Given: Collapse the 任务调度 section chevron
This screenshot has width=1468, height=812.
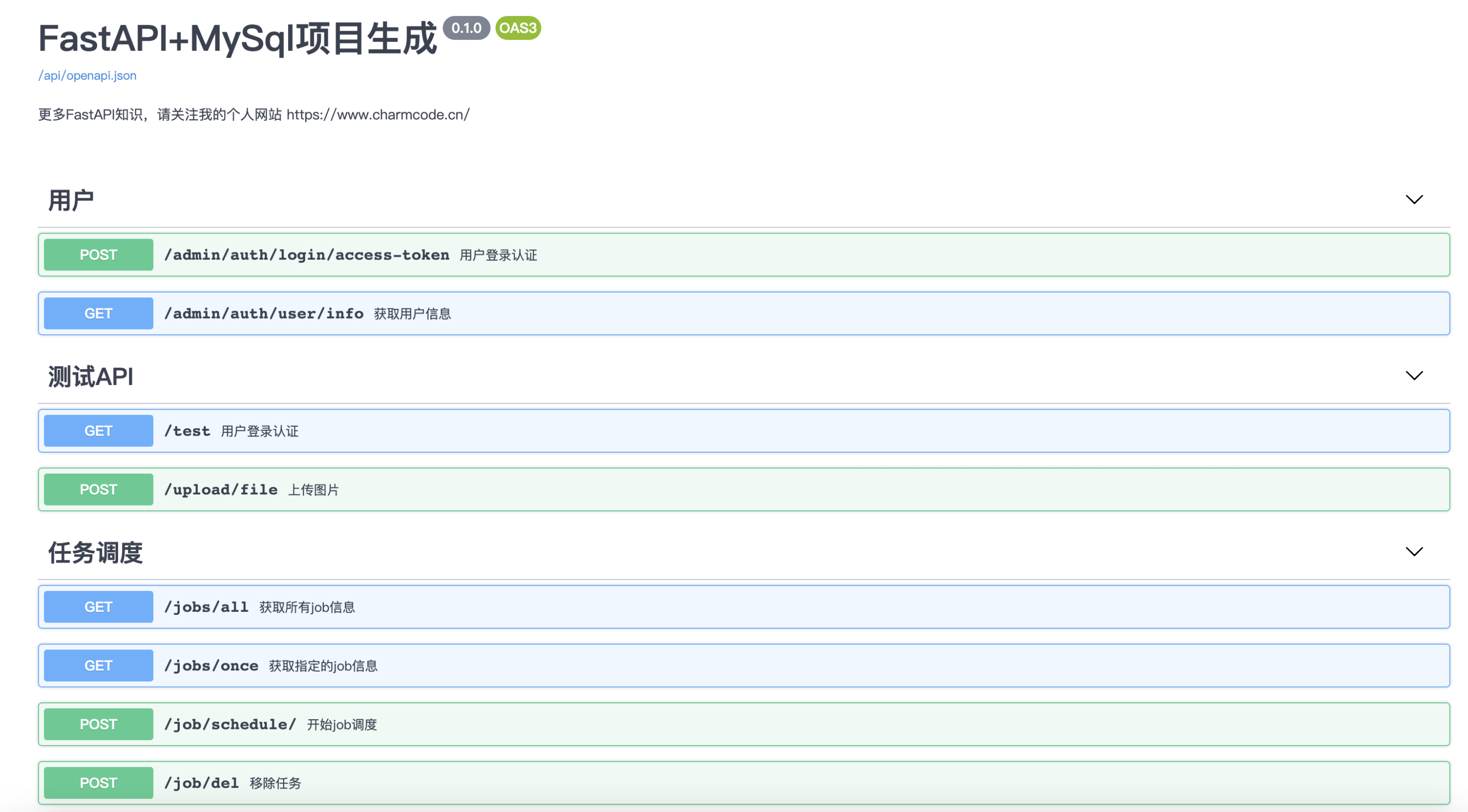Looking at the screenshot, I should pos(1414,552).
